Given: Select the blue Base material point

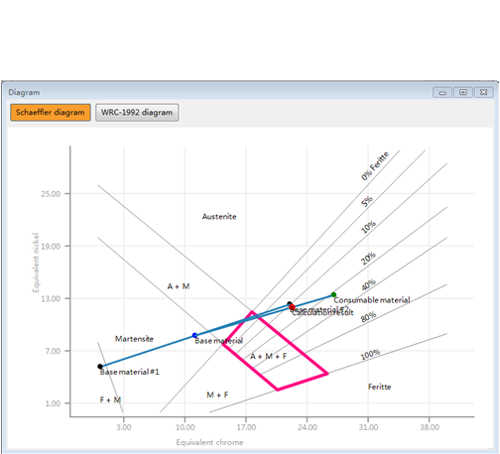Looking at the screenshot, I should point(195,335).
